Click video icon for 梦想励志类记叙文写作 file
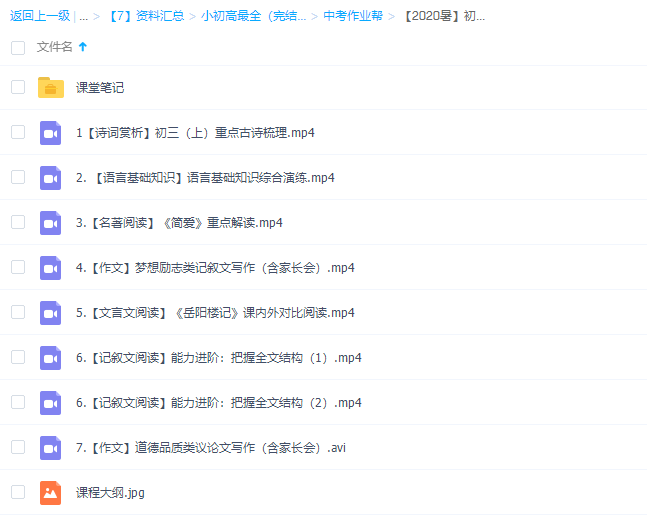 51,268
